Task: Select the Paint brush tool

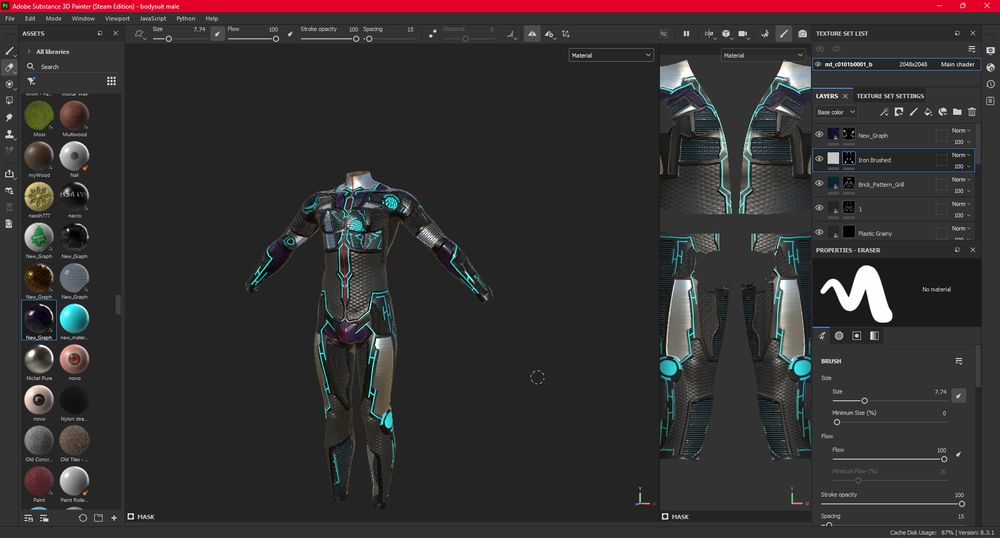Action: (x=10, y=50)
